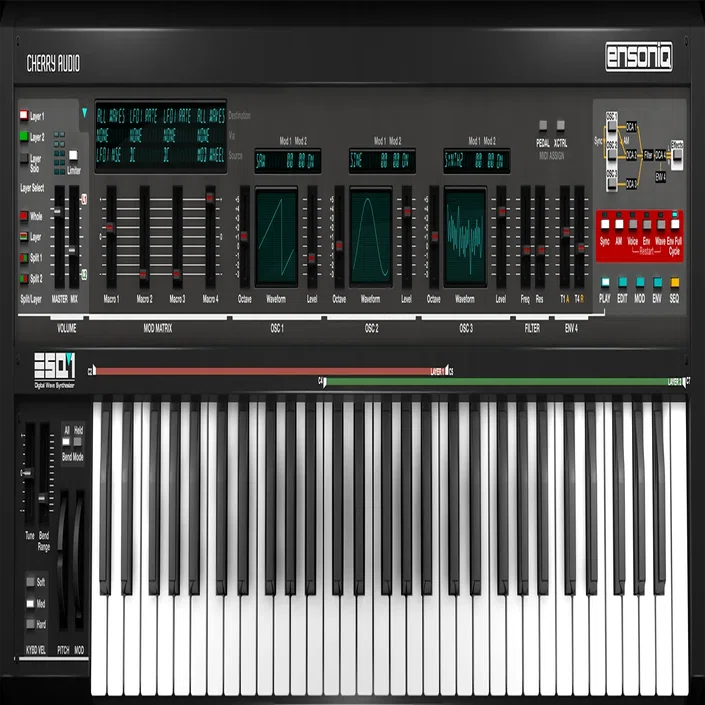
Task: Open the cyan dropdown triangle menu
Action: click(x=85, y=113)
